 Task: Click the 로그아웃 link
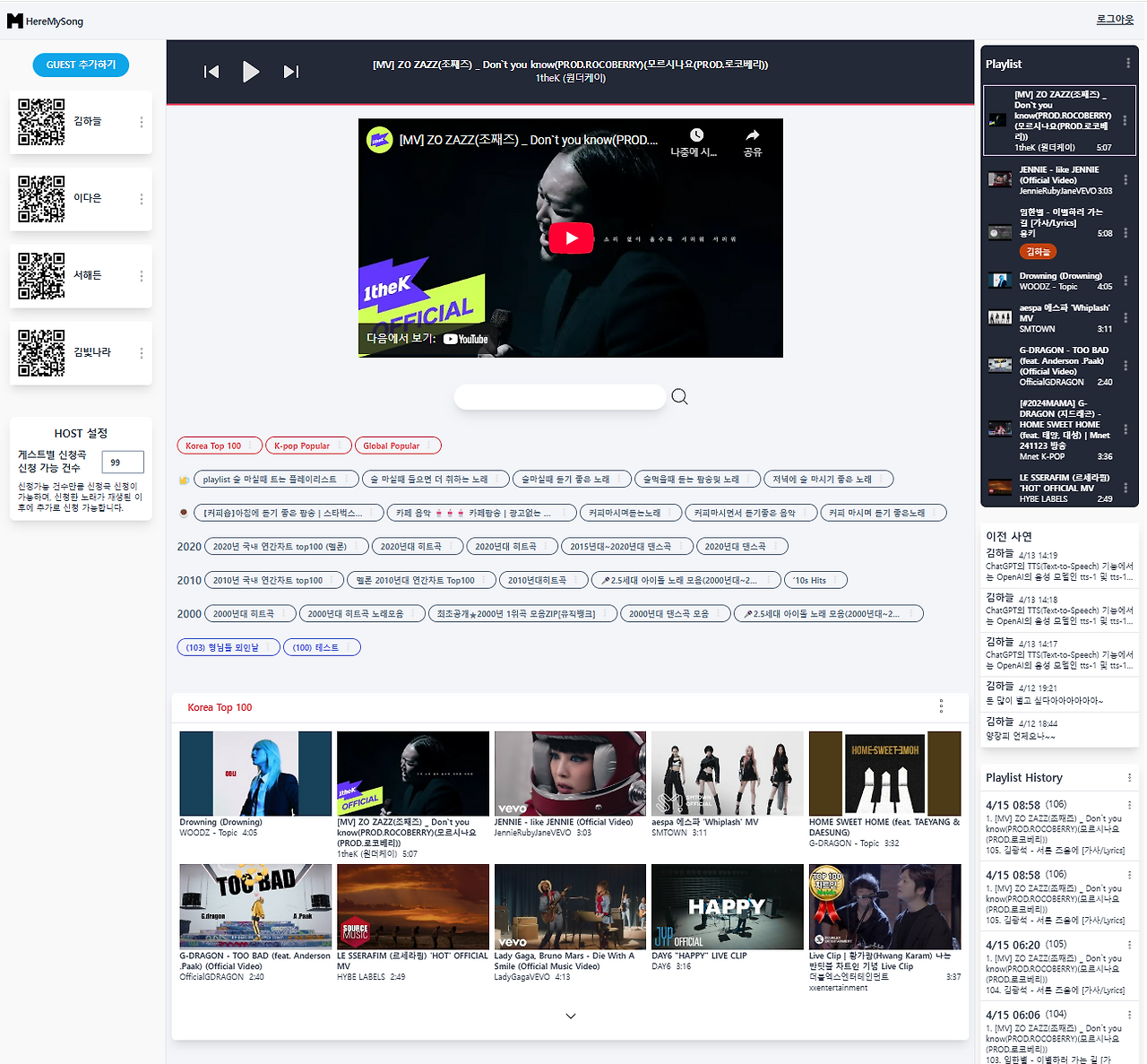[x=1115, y=19]
